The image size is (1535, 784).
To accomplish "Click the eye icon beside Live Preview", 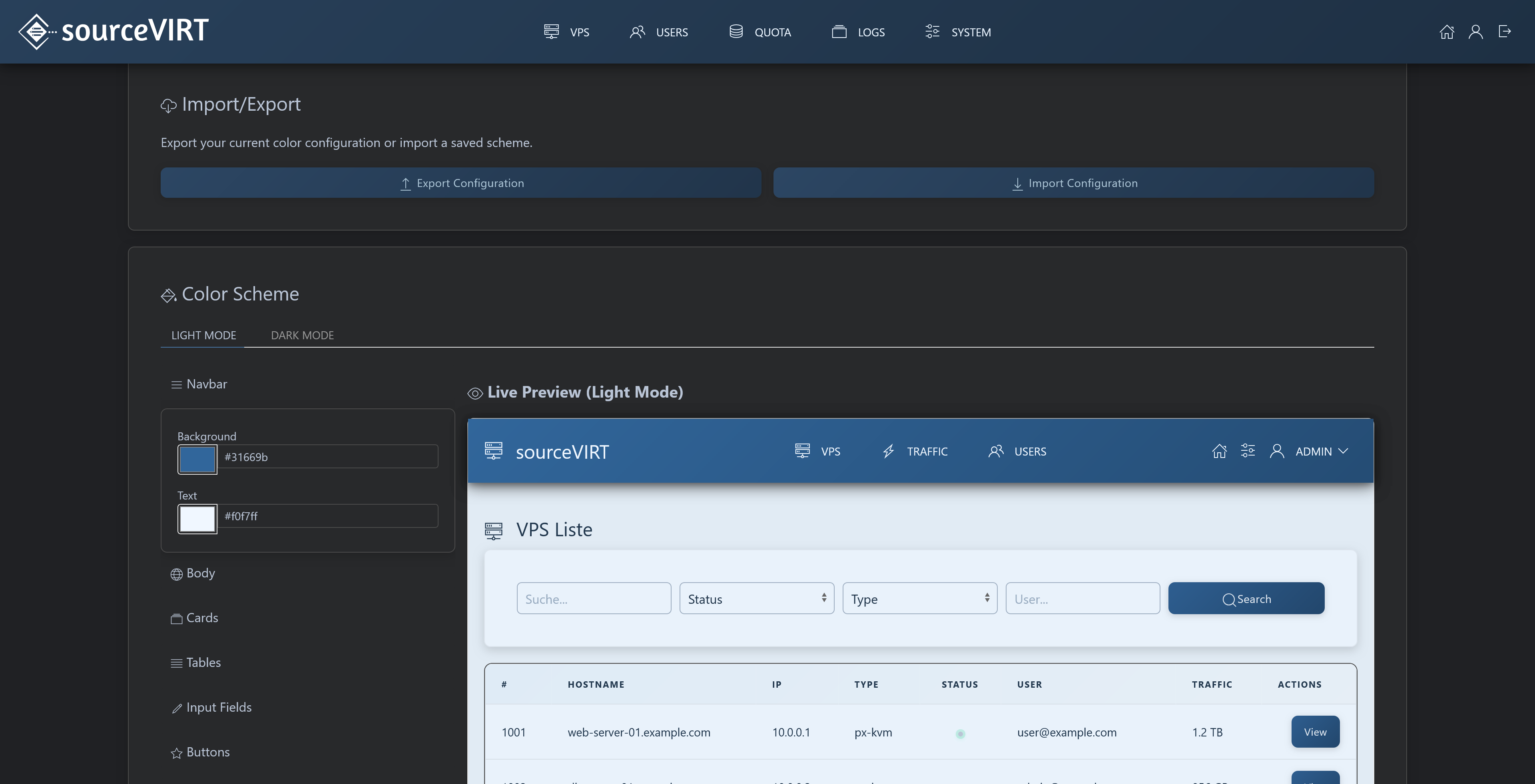I will (475, 393).
